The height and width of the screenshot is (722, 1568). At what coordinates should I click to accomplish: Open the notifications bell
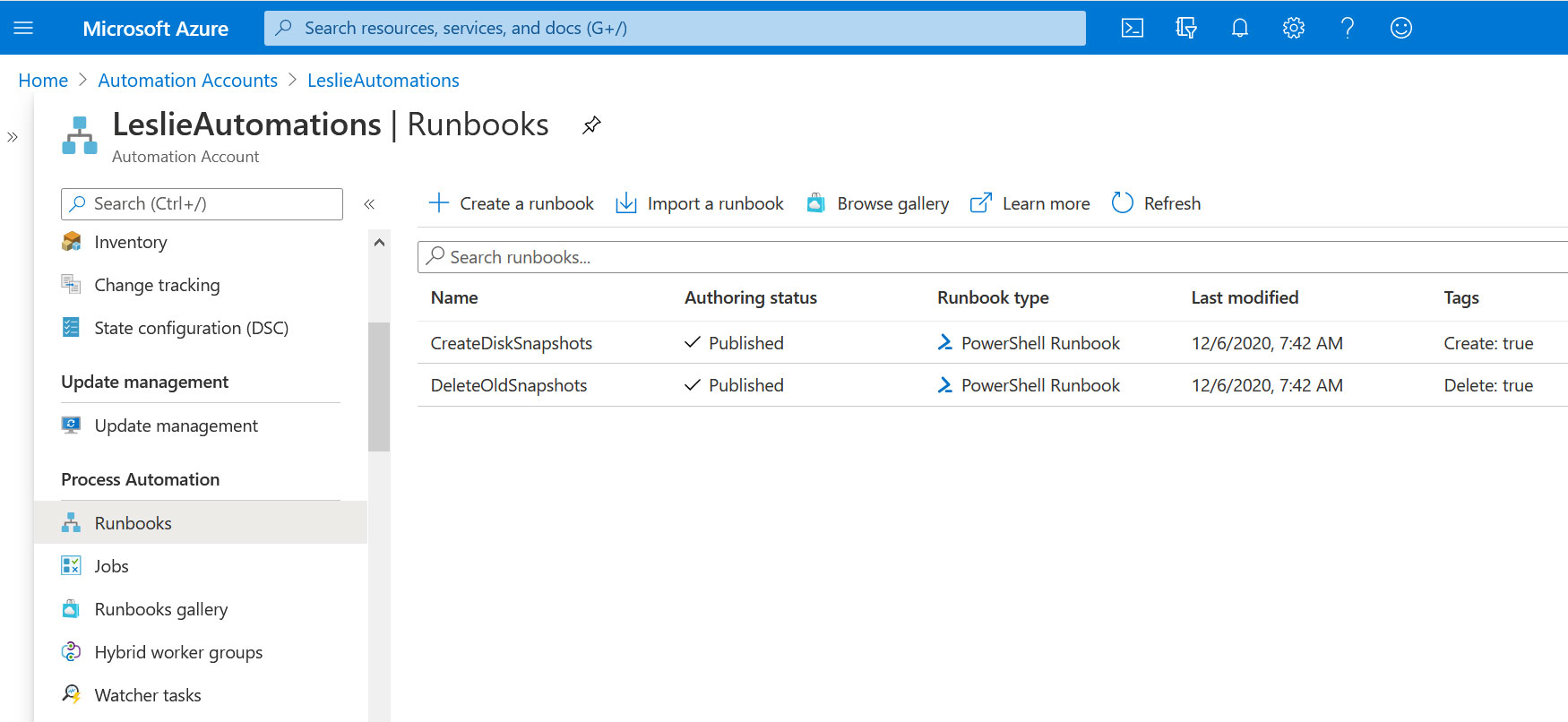pyautogui.click(x=1240, y=28)
